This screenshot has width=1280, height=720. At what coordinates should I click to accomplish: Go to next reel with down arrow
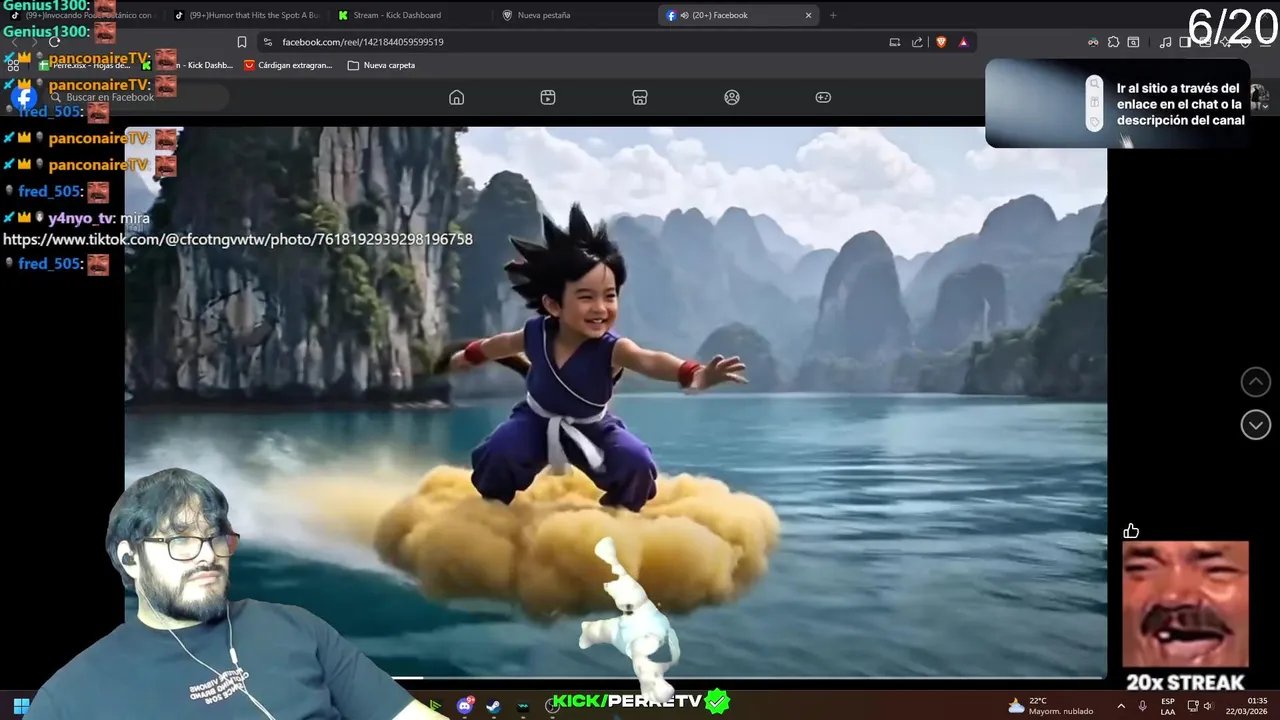pyautogui.click(x=1255, y=425)
